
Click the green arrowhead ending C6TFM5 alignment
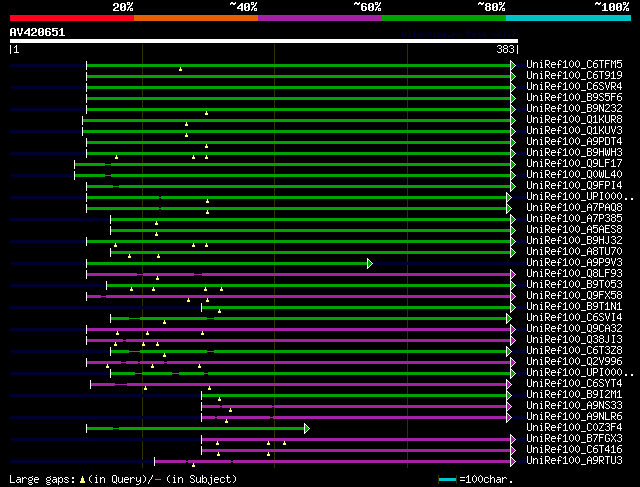click(513, 65)
